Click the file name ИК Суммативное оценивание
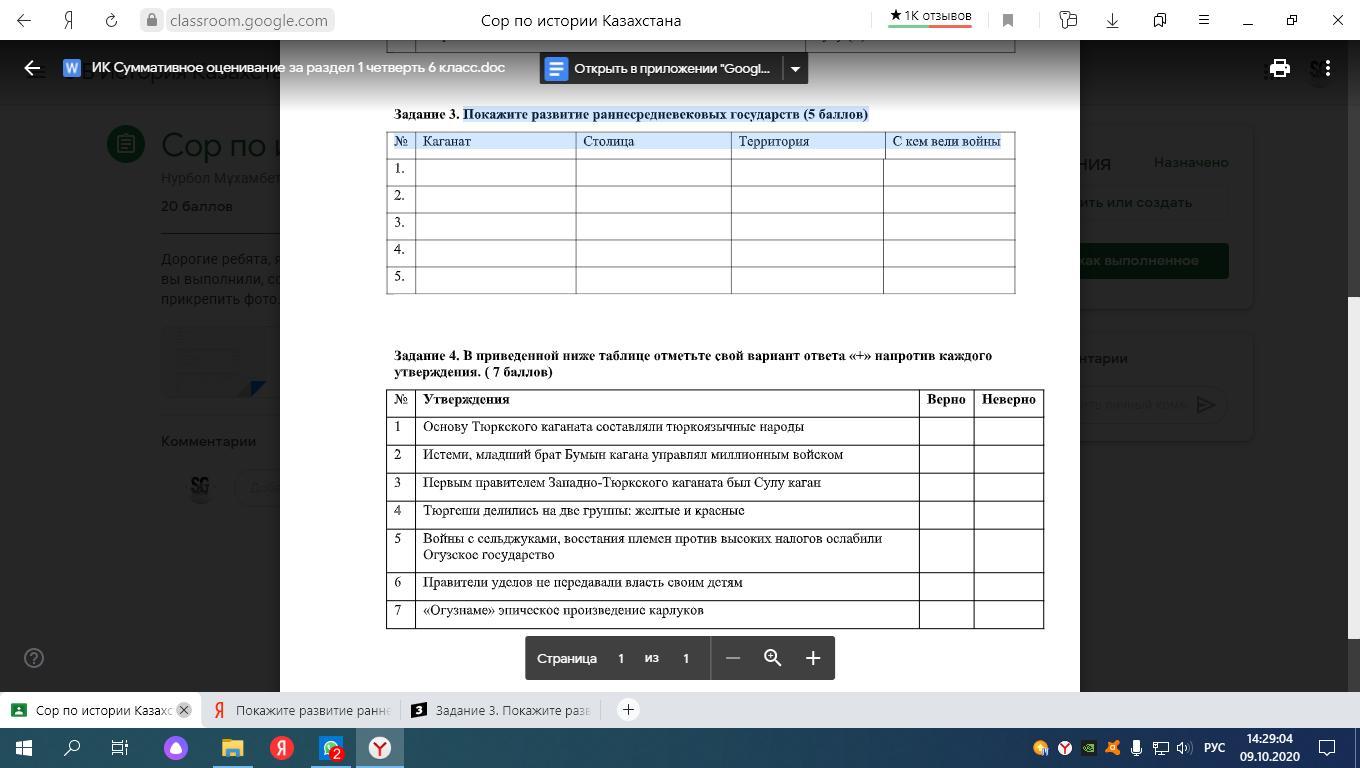Screen dimensions: 1360x768 tap(298, 68)
